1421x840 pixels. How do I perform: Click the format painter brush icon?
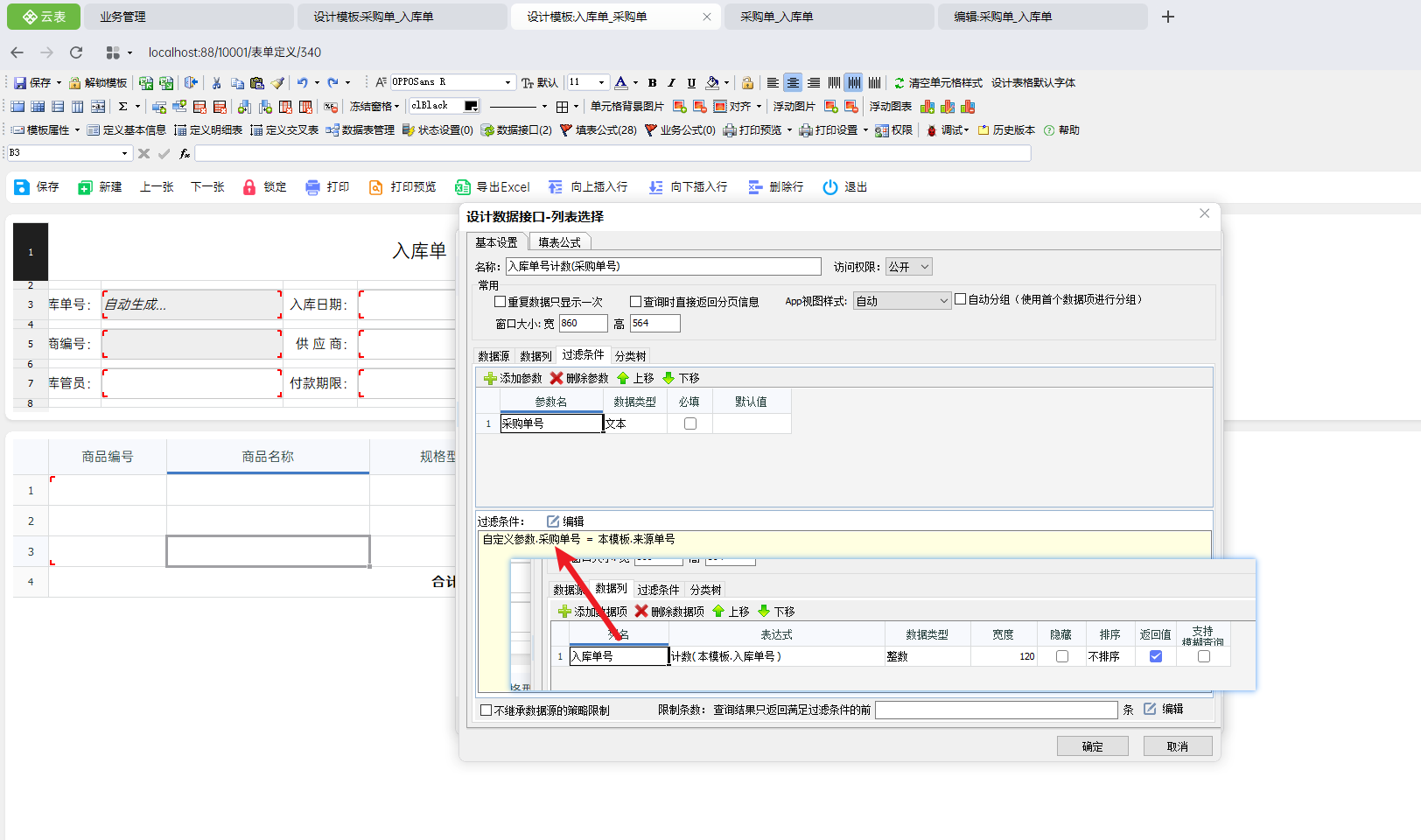(277, 83)
